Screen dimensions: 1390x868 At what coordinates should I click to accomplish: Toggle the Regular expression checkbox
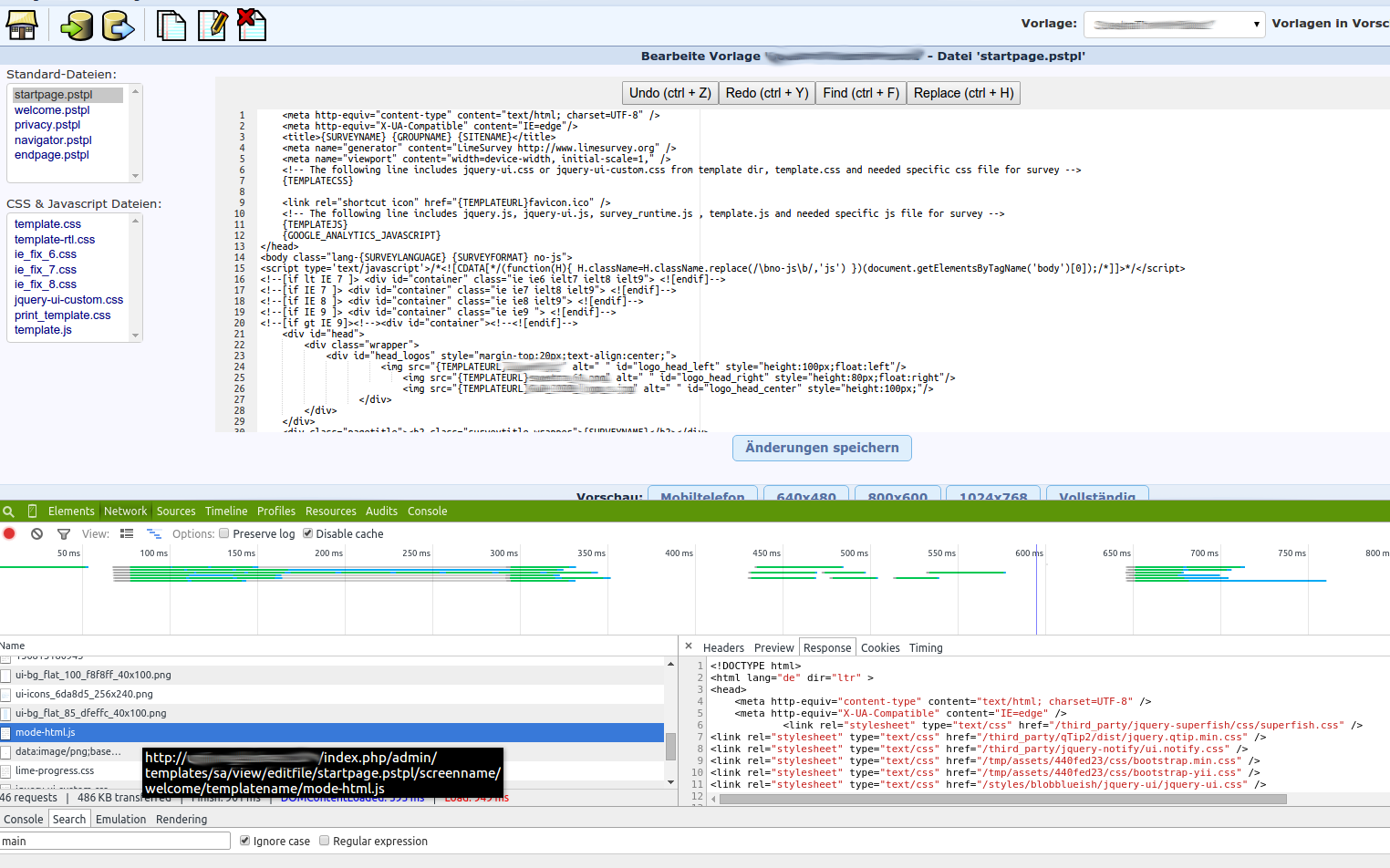click(324, 841)
